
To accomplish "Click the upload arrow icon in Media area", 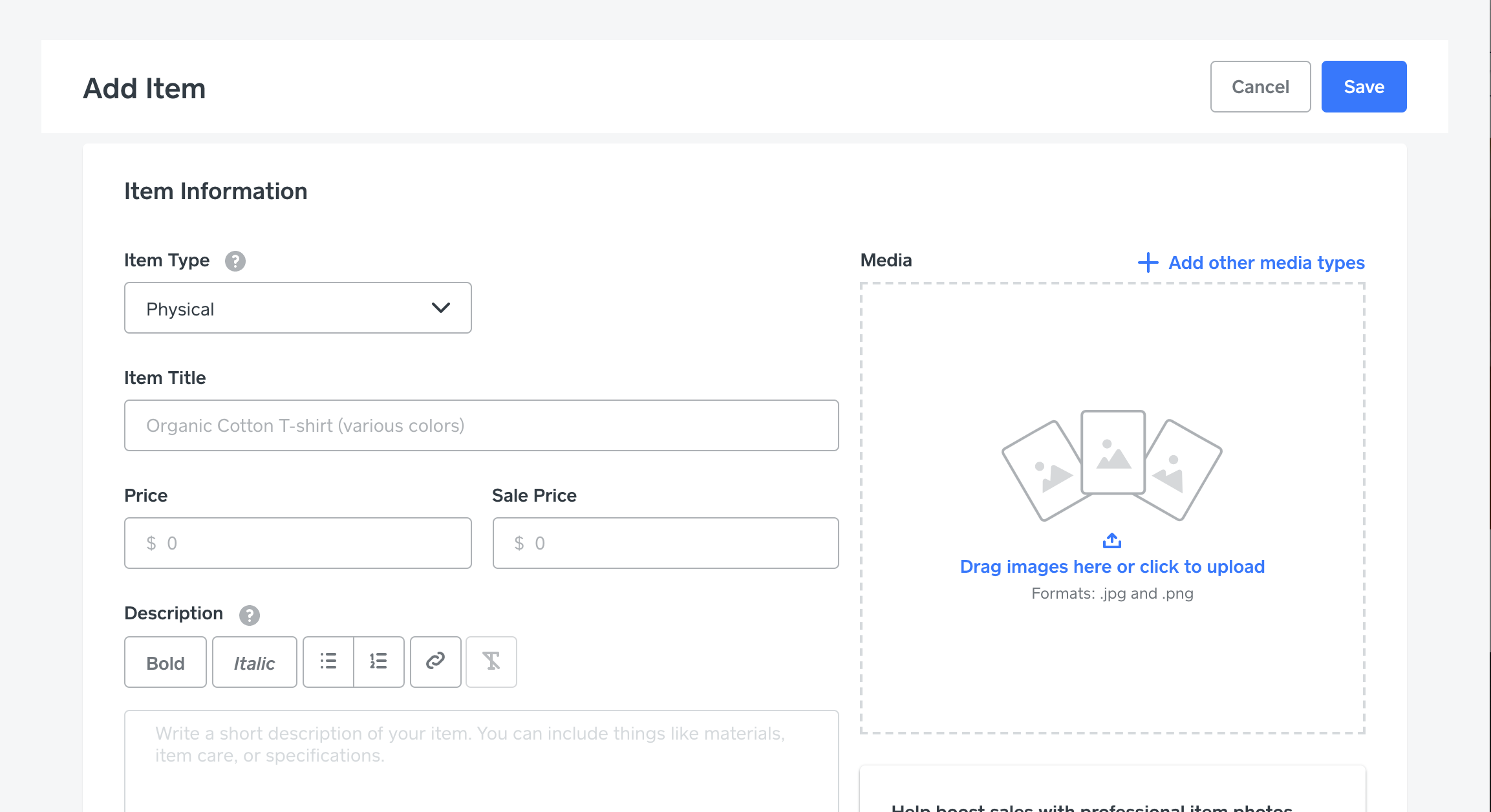I will click(x=1112, y=540).
